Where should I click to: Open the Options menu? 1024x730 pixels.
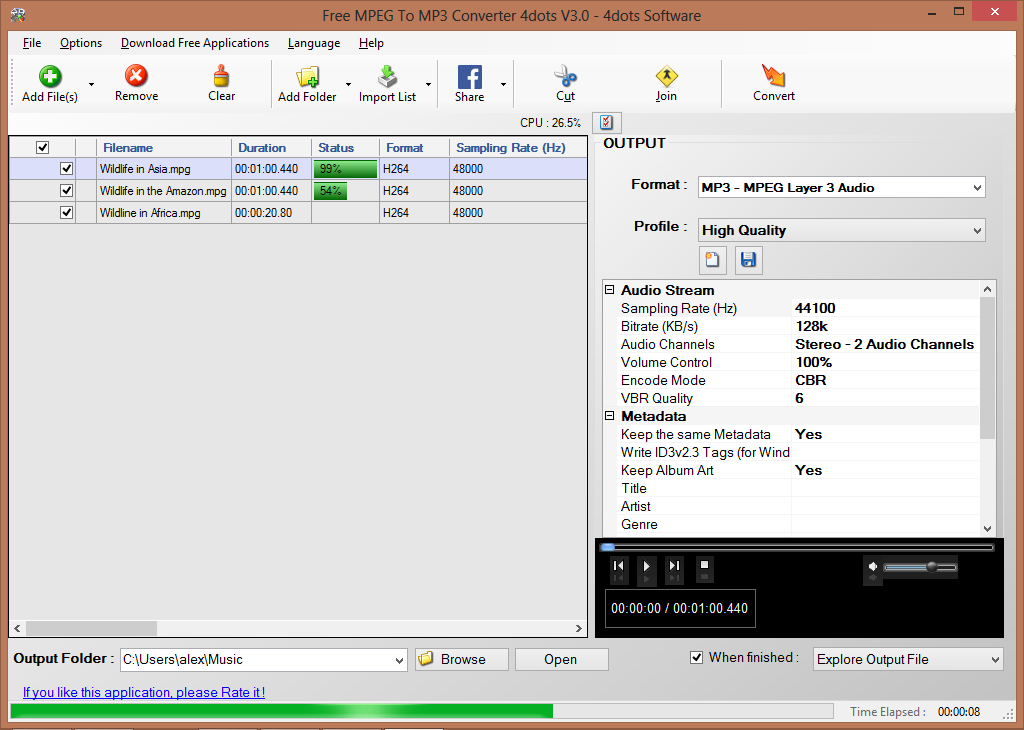(x=80, y=43)
